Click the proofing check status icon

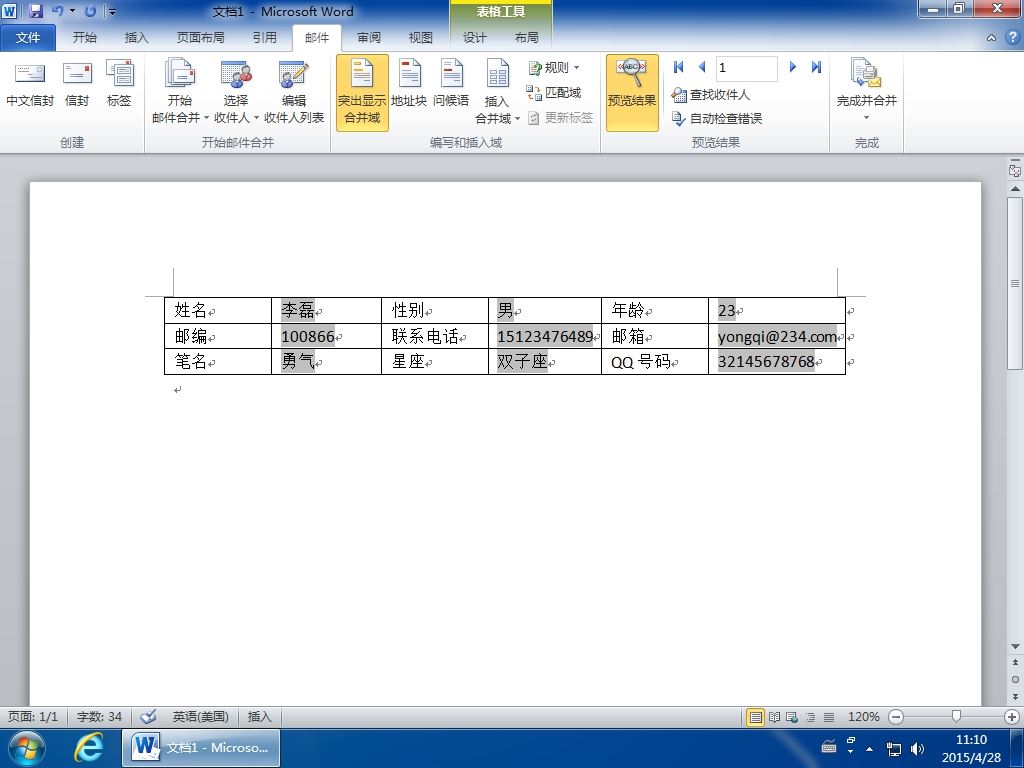click(149, 716)
